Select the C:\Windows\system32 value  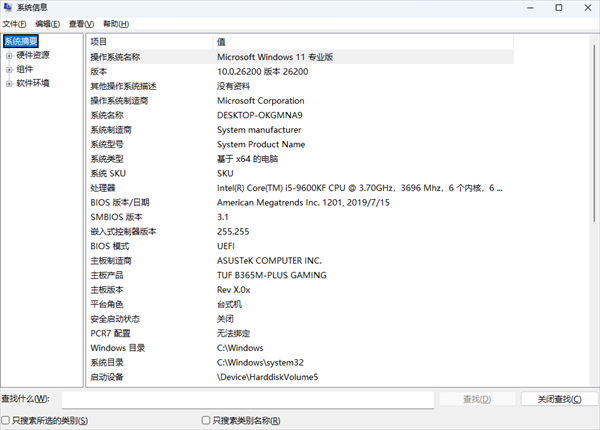[x=260, y=362]
